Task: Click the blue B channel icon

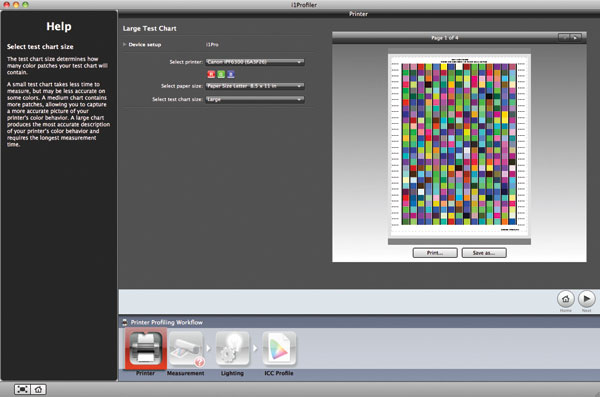Action: 231,74
